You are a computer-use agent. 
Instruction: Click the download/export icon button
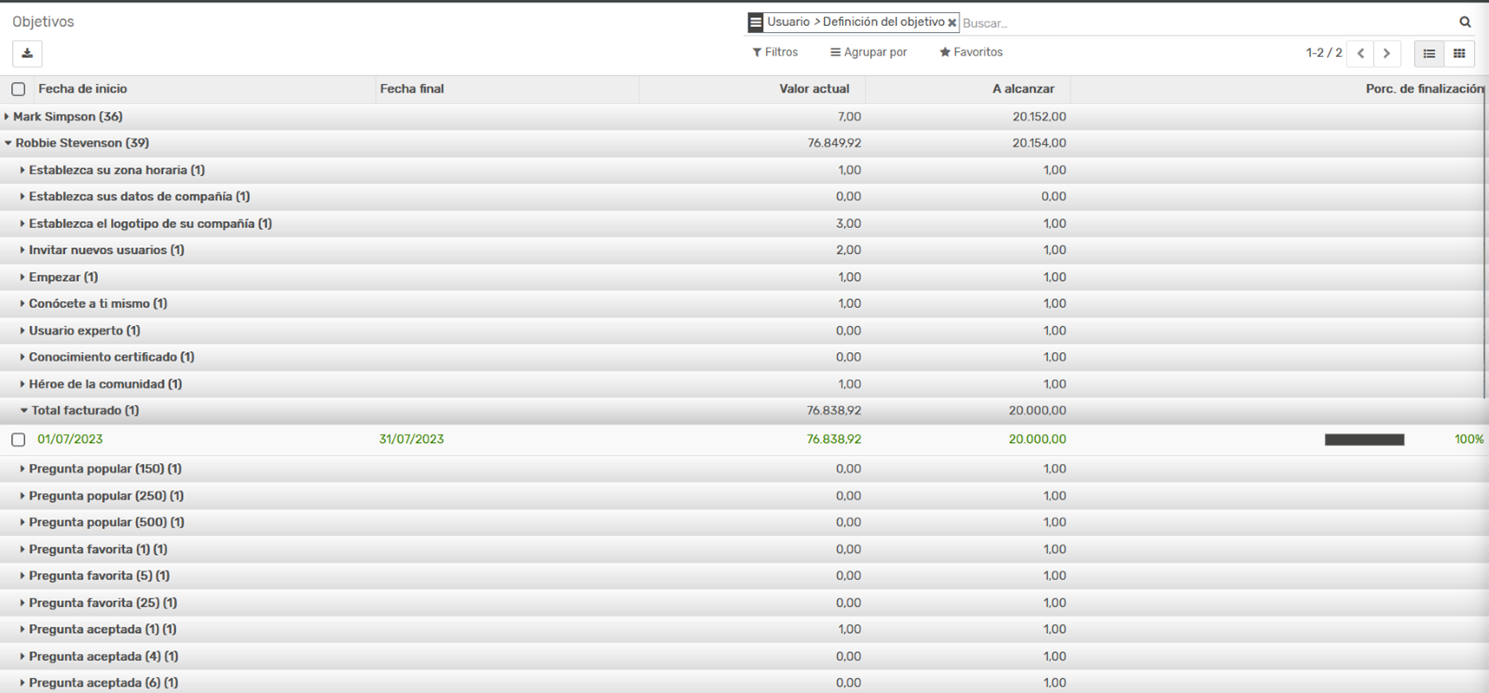click(27, 53)
